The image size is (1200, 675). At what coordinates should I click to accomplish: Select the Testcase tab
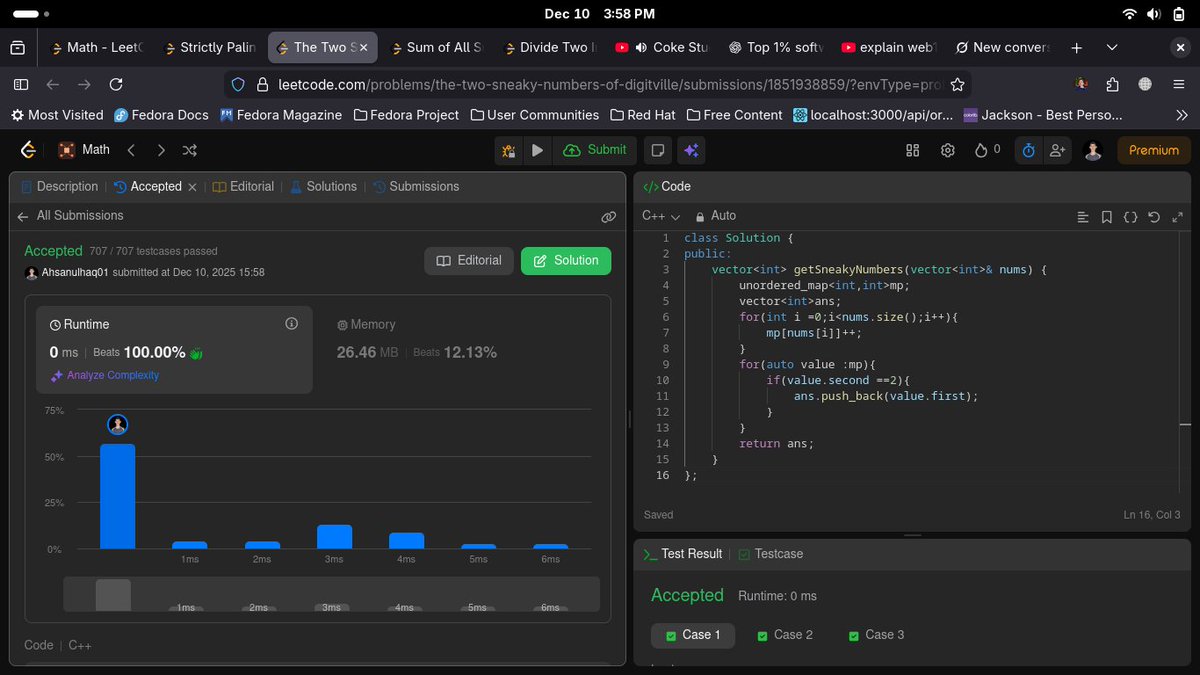click(770, 554)
